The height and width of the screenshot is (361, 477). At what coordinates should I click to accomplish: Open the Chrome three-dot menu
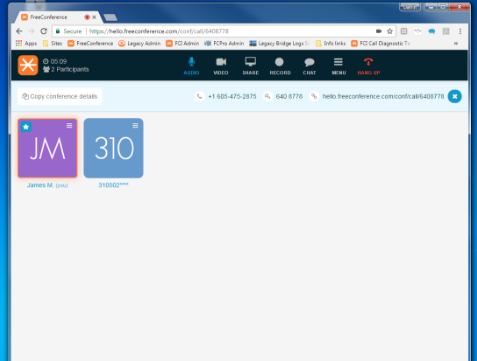click(460, 31)
